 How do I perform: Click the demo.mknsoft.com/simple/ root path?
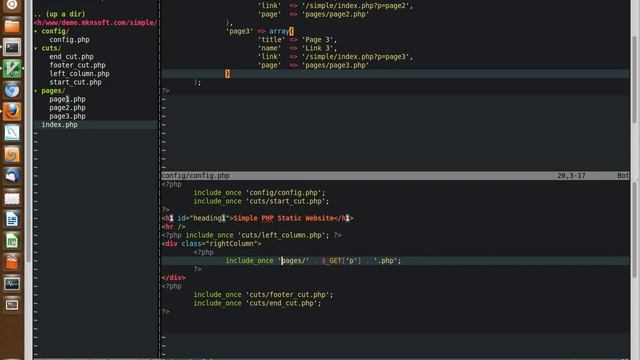(x=96, y=22)
